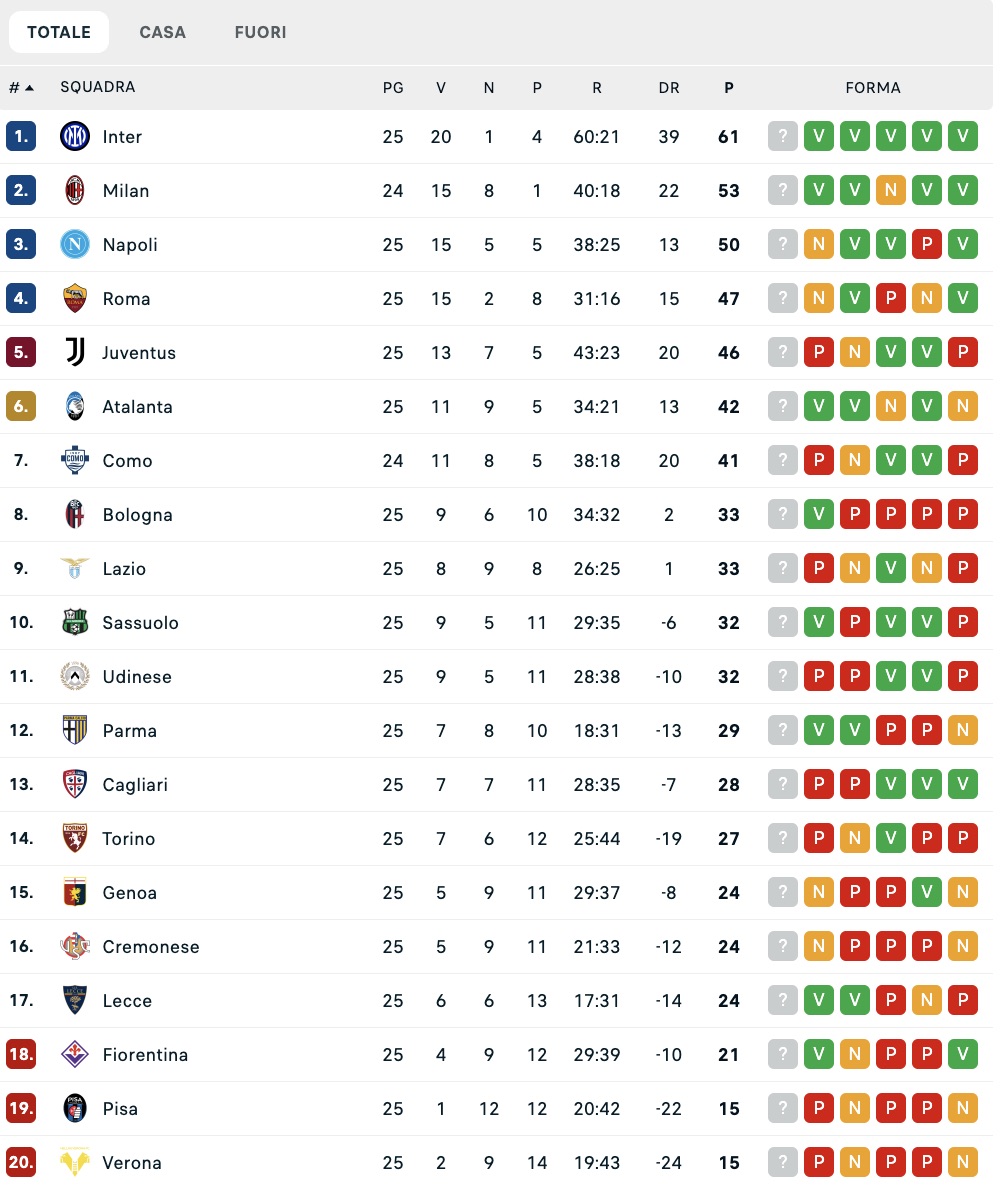
Task: Click the Inter club crest icon
Action: coord(75,137)
